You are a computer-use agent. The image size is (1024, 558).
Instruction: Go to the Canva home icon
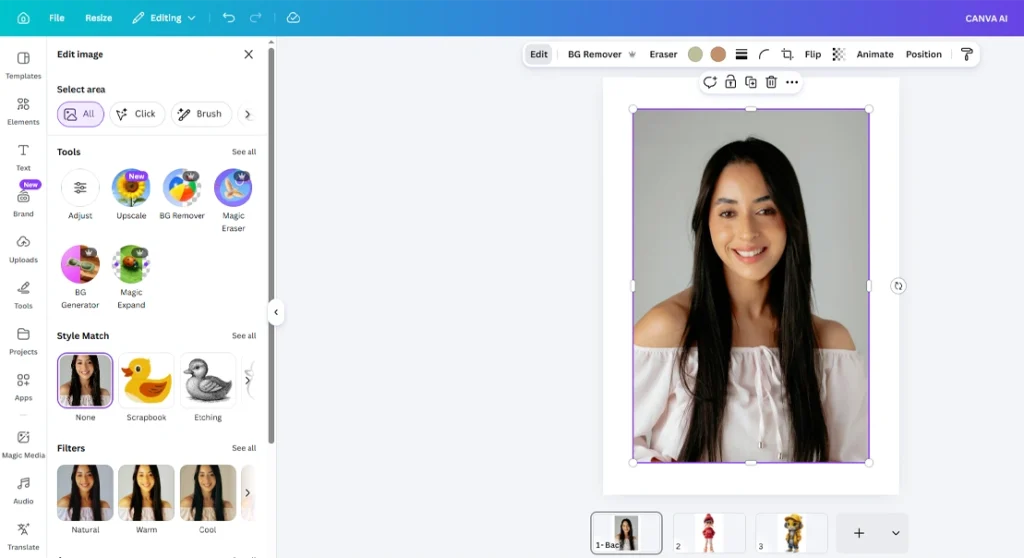point(24,18)
